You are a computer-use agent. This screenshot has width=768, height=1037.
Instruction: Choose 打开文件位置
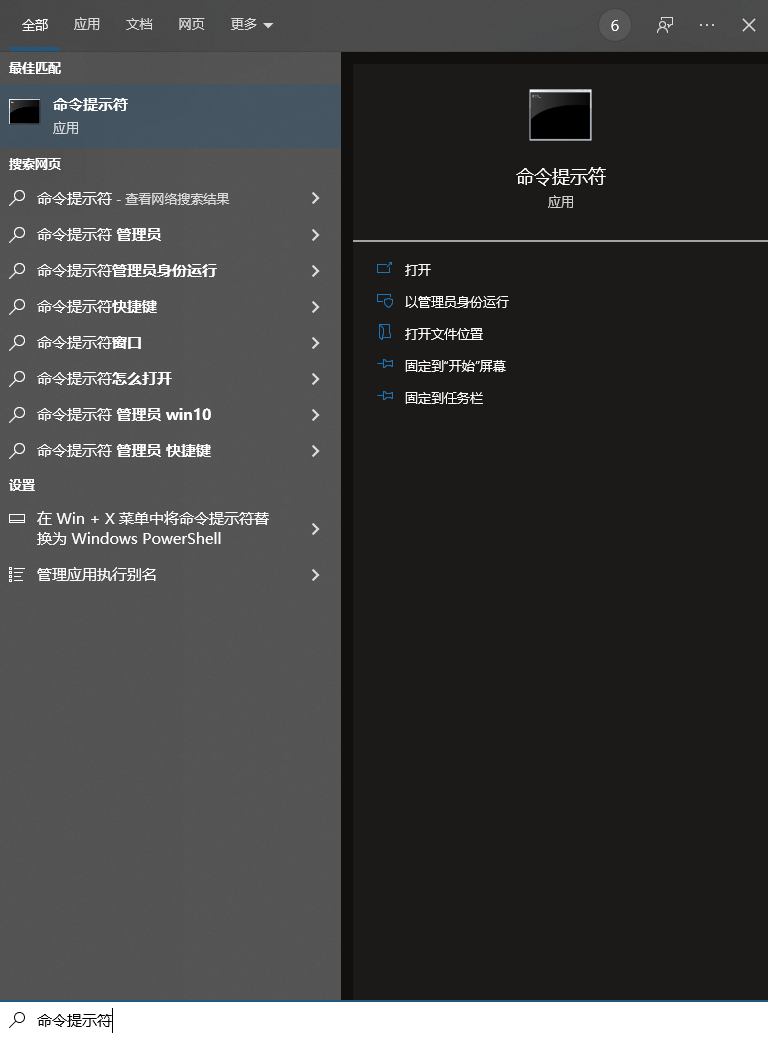pyautogui.click(x=444, y=334)
